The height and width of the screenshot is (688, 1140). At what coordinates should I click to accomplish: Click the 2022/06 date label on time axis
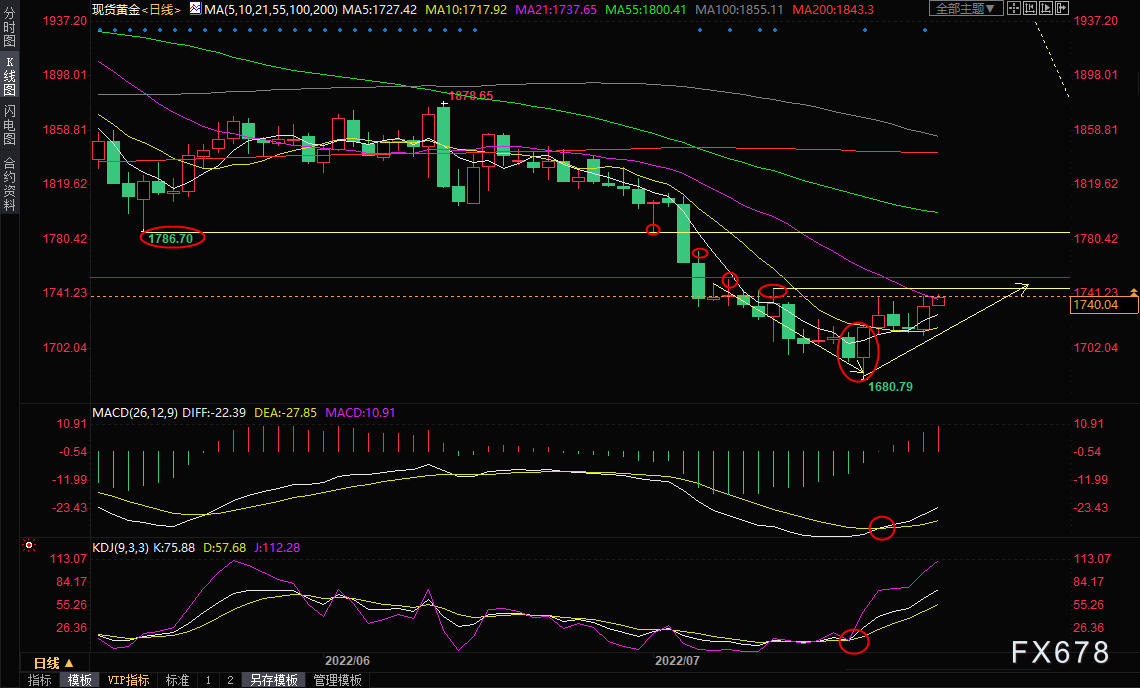pos(347,660)
